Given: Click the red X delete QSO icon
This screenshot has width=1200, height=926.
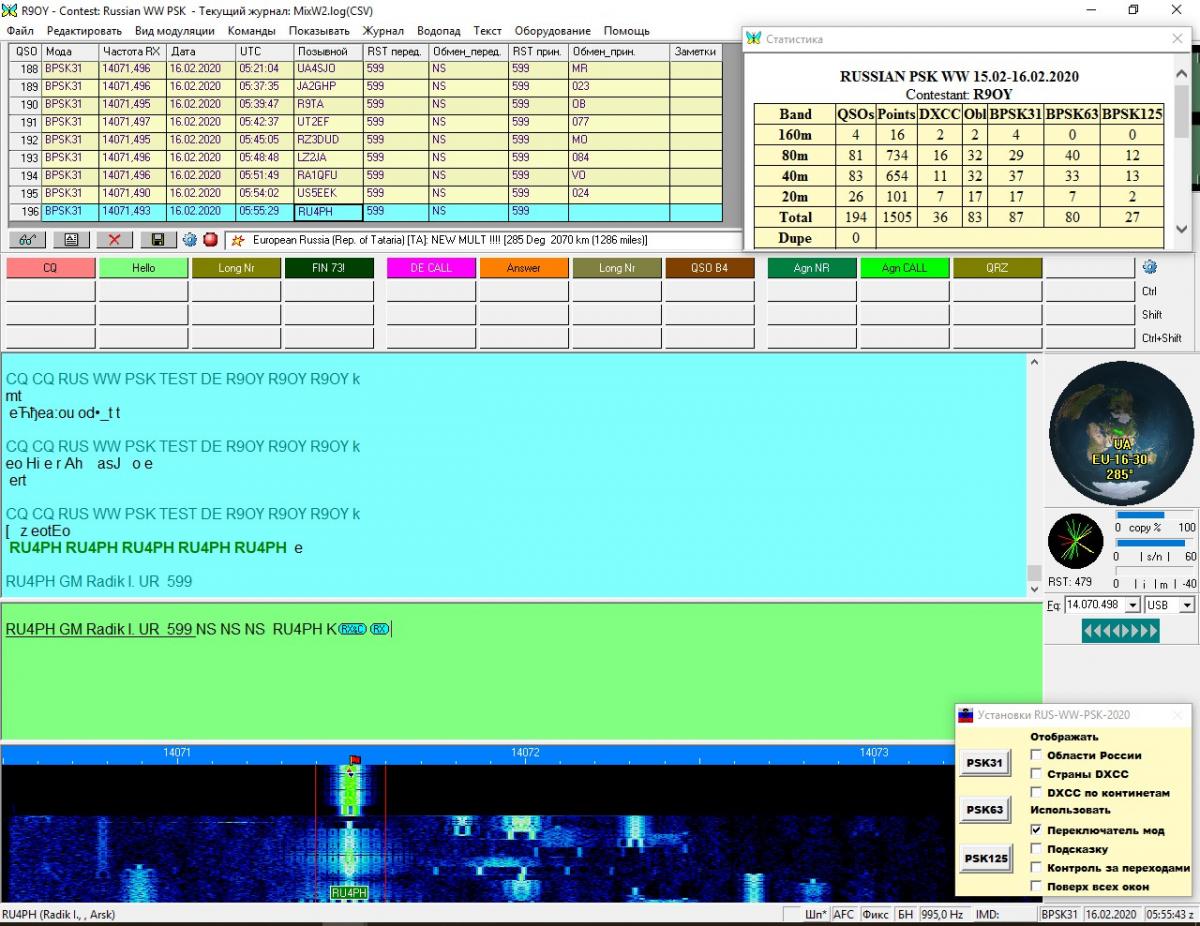Looking at the screenshot, I should [114, 240].
